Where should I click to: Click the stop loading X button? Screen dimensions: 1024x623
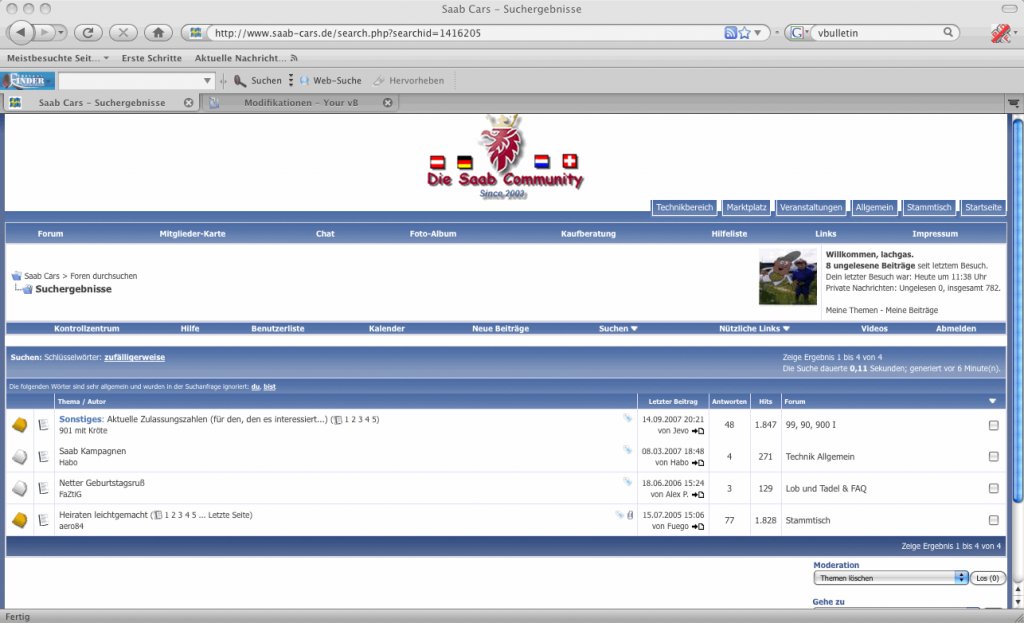[x=123, y=32]
